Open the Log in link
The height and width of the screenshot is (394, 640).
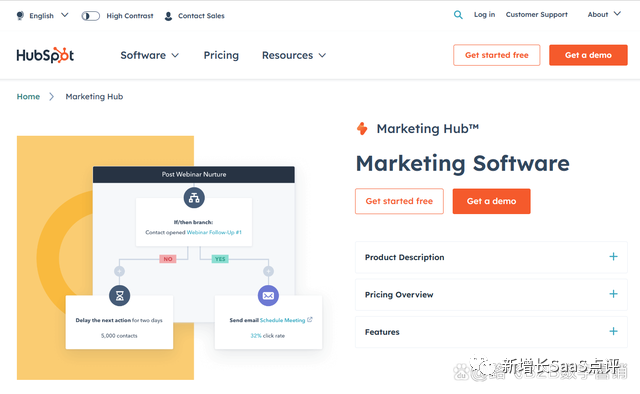point(484,14)
